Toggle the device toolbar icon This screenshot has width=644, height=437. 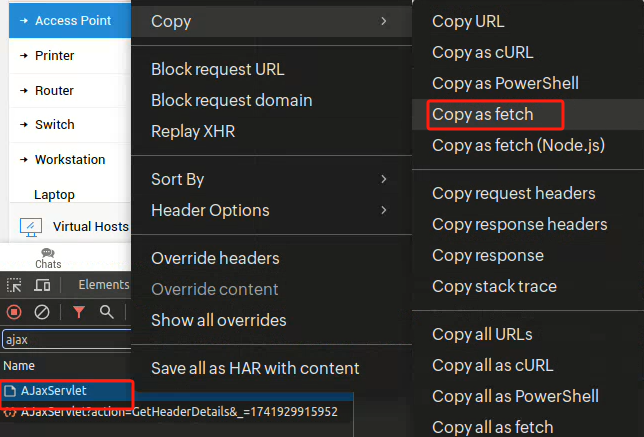pos(42,285)
